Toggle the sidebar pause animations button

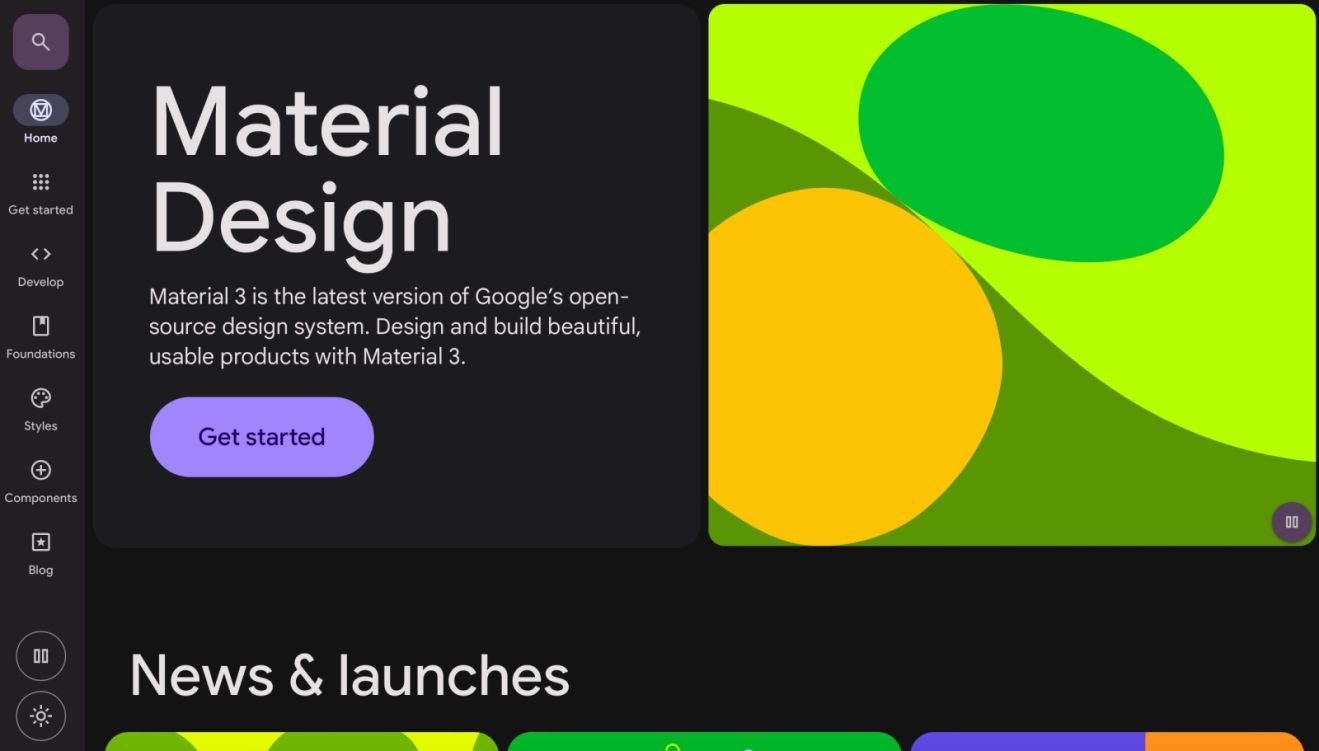(41, 656)
